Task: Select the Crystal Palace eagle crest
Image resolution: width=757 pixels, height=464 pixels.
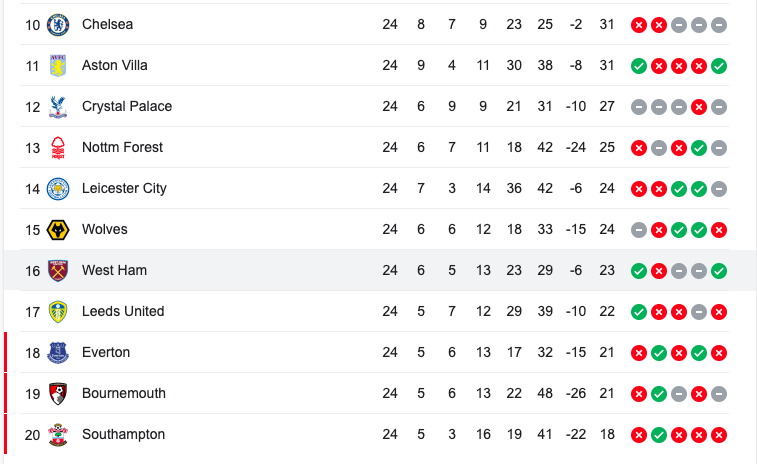Action: point(58,107)
